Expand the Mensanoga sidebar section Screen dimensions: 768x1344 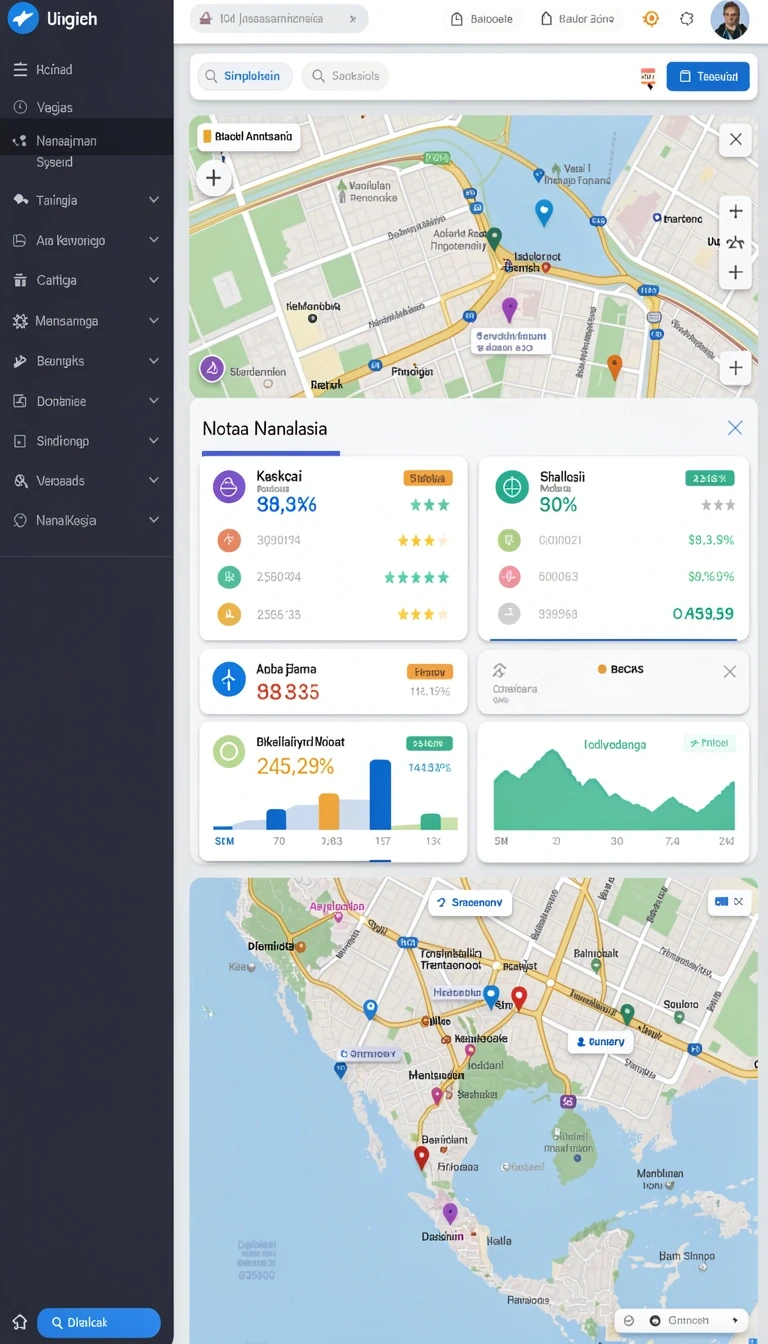(x=154, y=321)
